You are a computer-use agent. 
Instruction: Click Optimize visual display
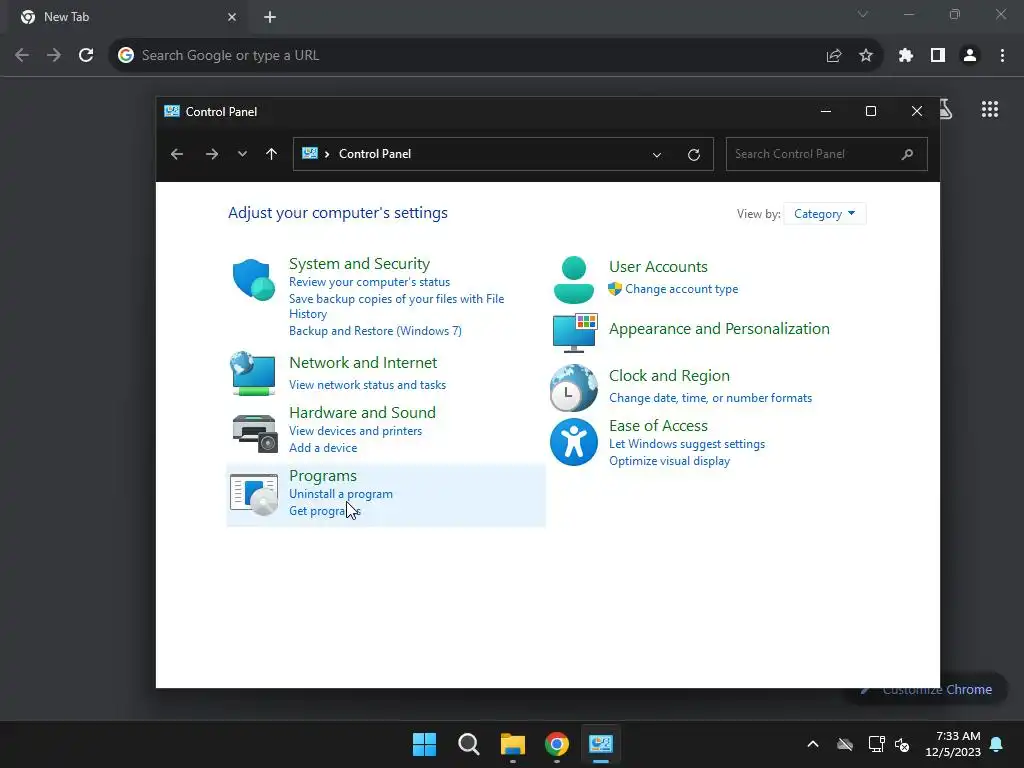click(x=669, y=461)
